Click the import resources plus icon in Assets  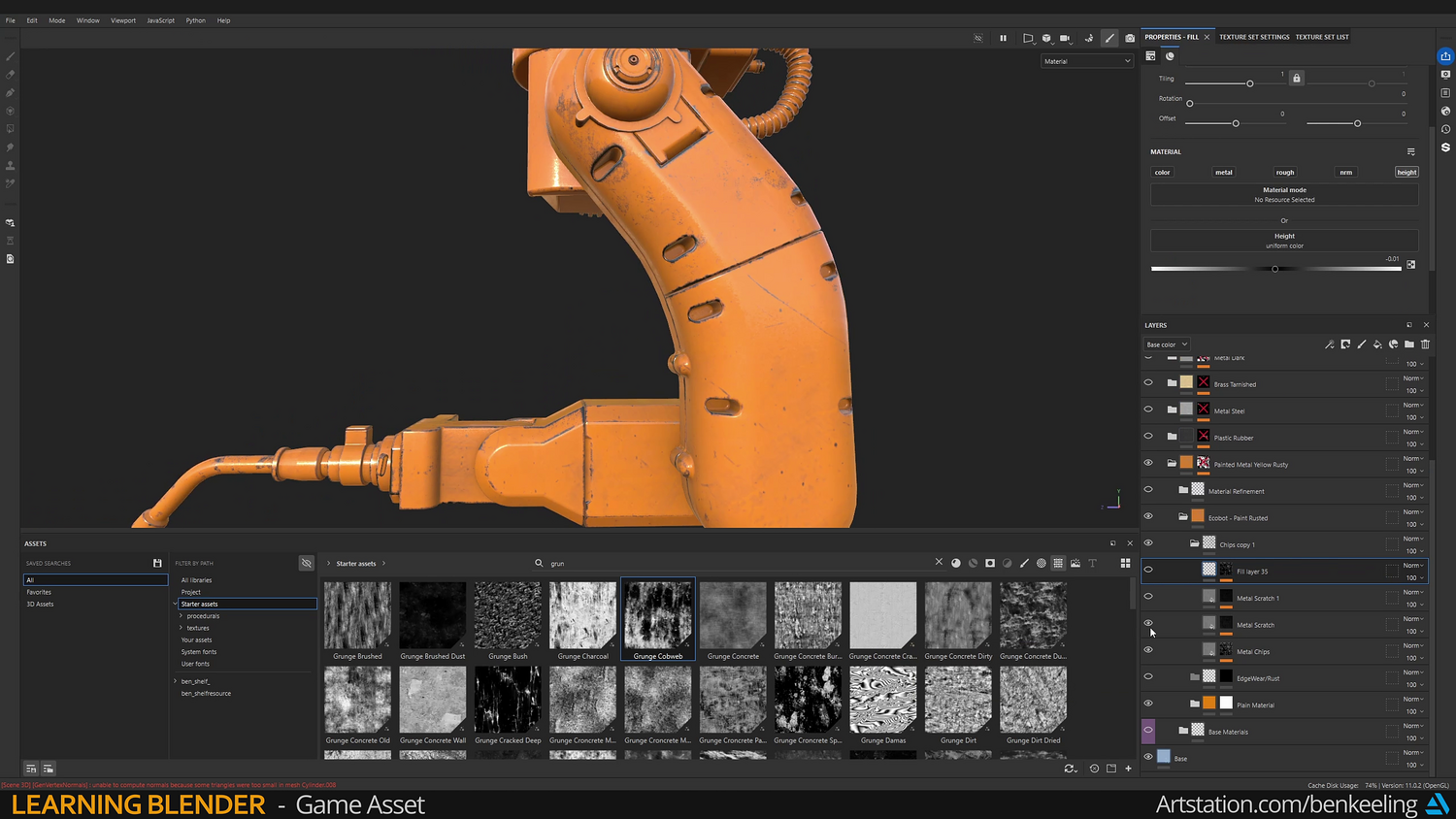(x=1128, y=769)
